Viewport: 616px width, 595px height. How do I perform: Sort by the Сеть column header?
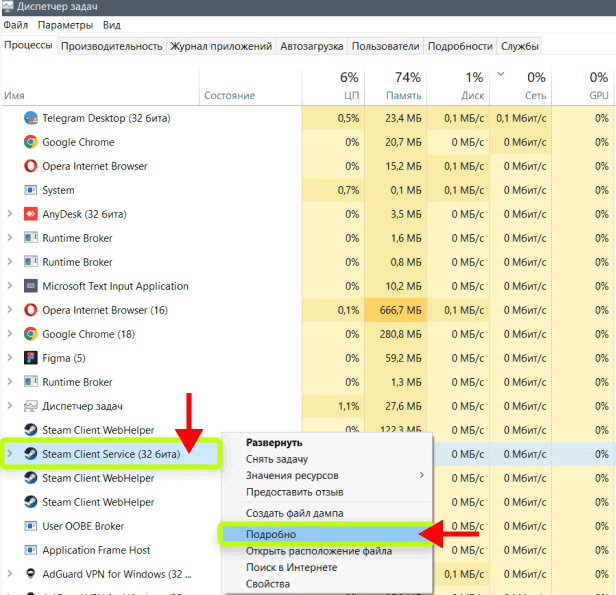pyautogui.click(x=521, y=87)
